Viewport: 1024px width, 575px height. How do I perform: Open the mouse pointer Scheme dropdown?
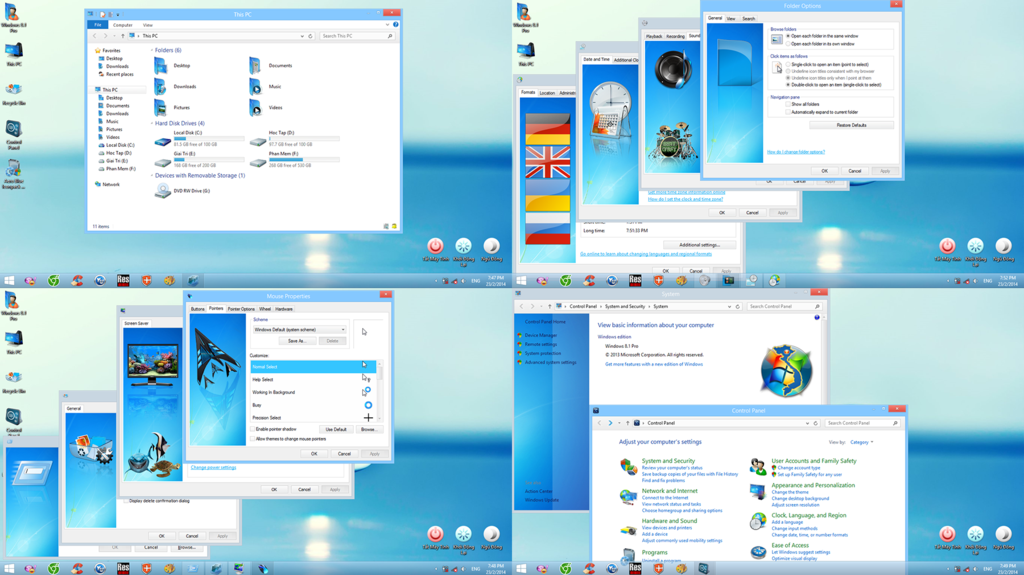pyautogui.click(x=300, y=330)
